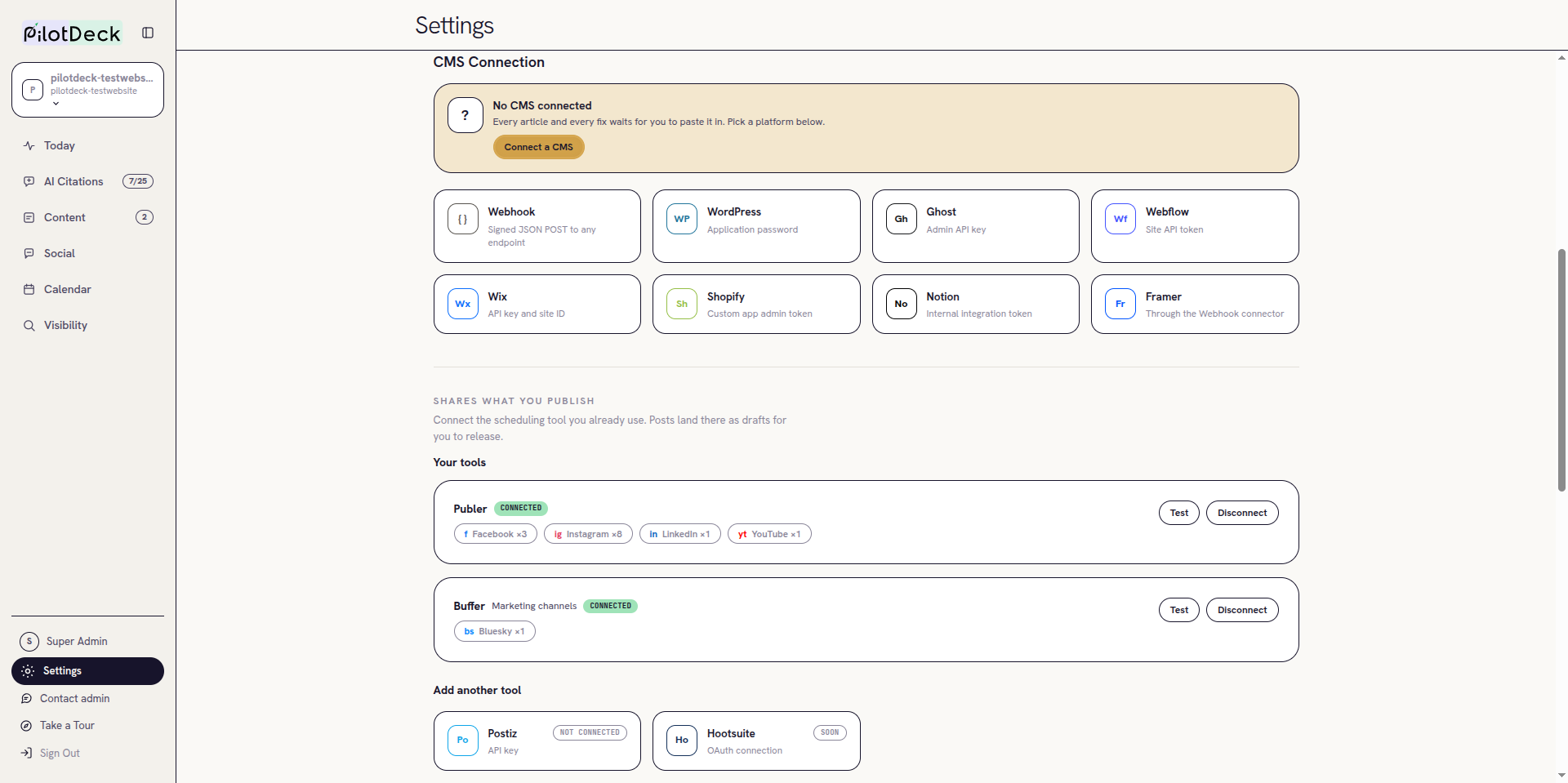Click the WP WordPress icon
Viewport: 1568px width, 783px height.
(682, 219)
